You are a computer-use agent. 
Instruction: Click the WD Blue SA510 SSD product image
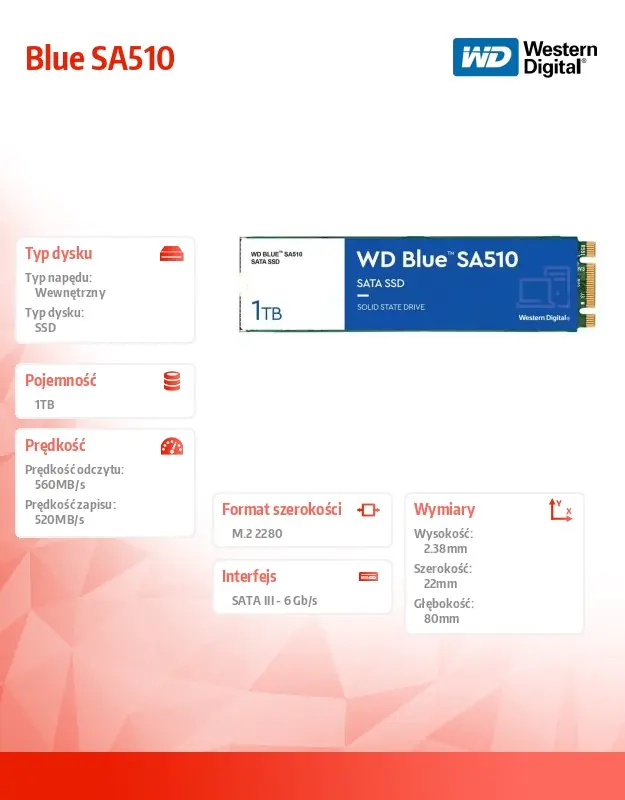(x=417, y=284)
